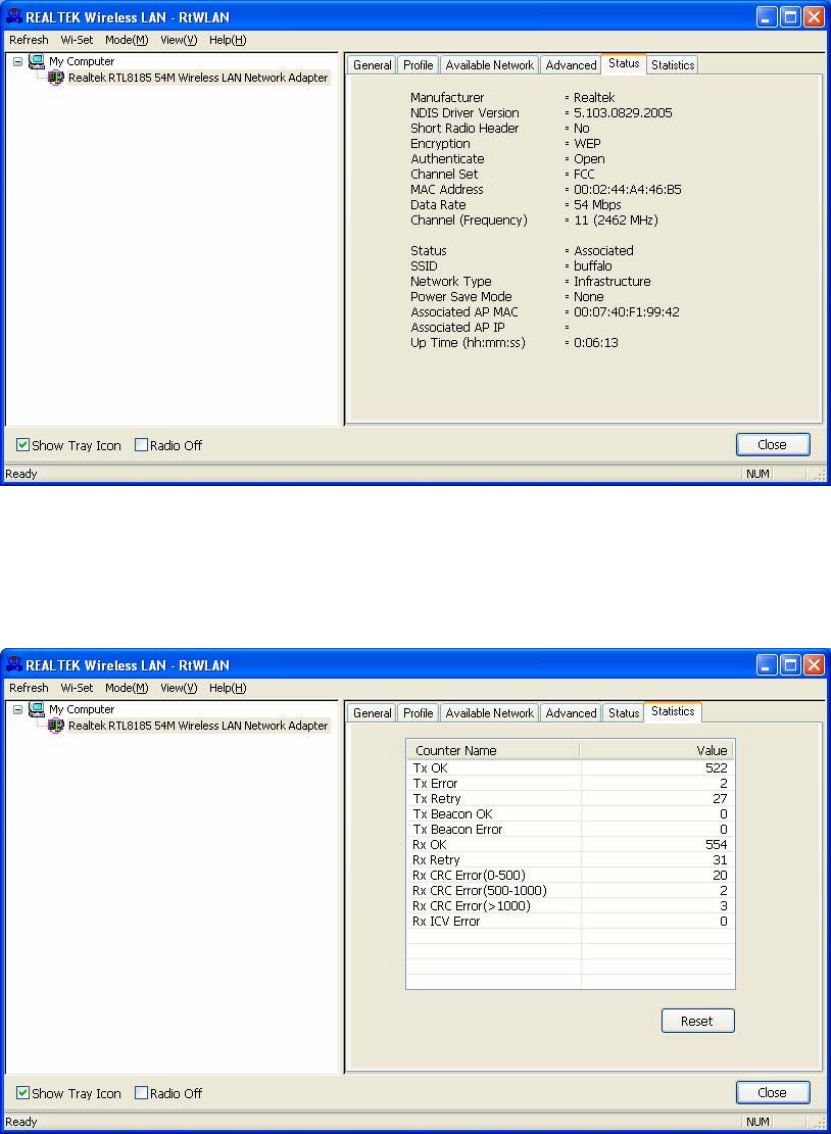Select the Status tab in the top window
The image size is (831, 1134).
coord(623,64)
